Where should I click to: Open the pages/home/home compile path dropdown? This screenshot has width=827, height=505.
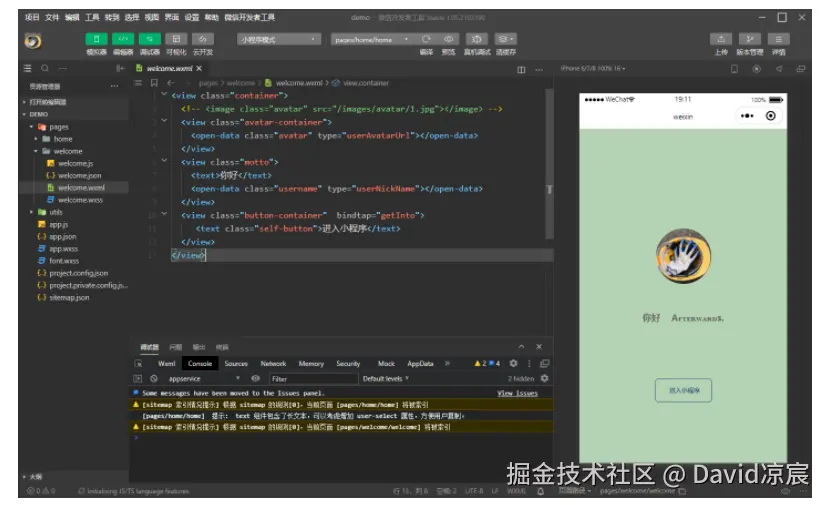tap(372, 40)
